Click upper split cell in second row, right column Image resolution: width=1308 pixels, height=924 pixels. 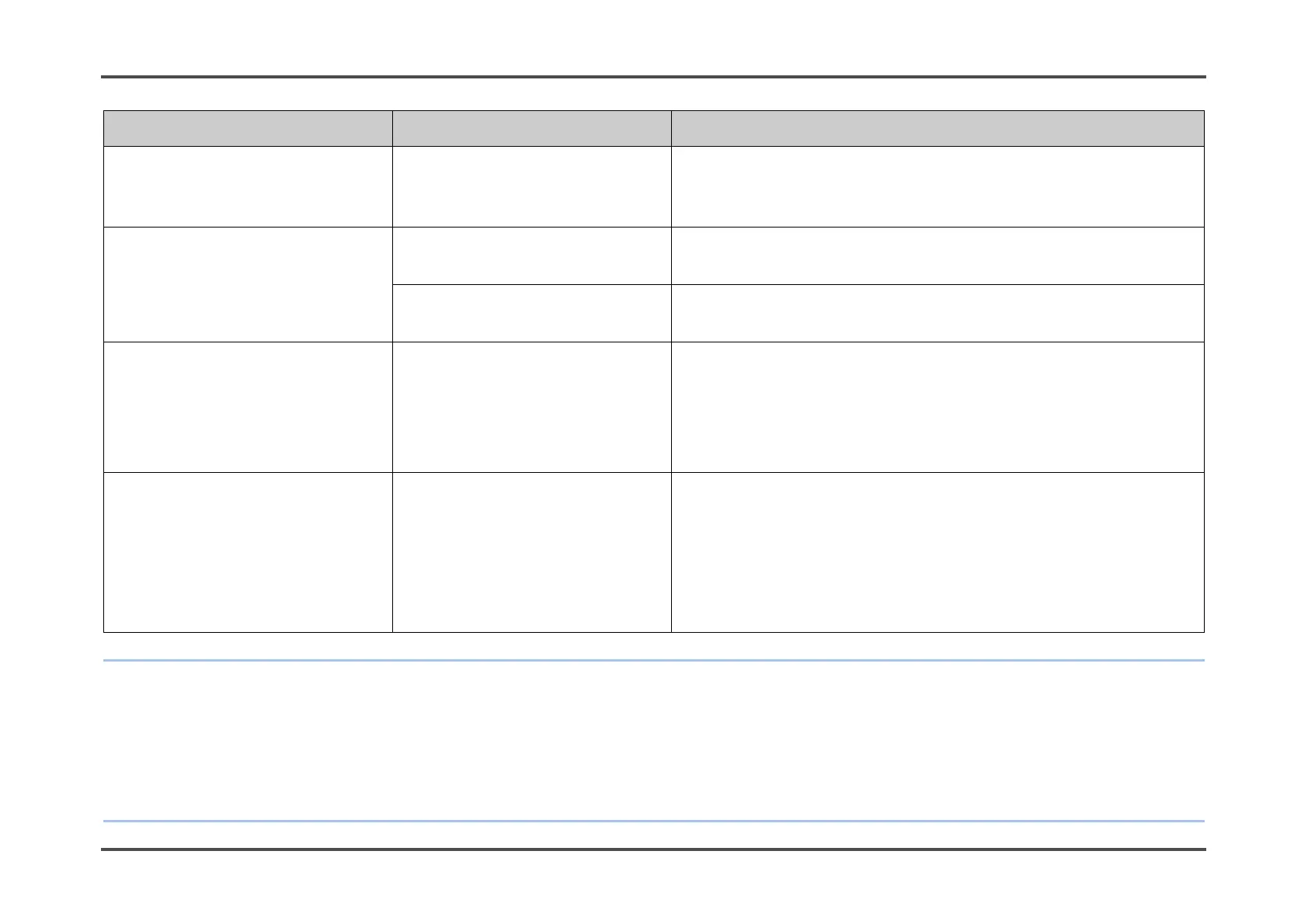[938, 255]
